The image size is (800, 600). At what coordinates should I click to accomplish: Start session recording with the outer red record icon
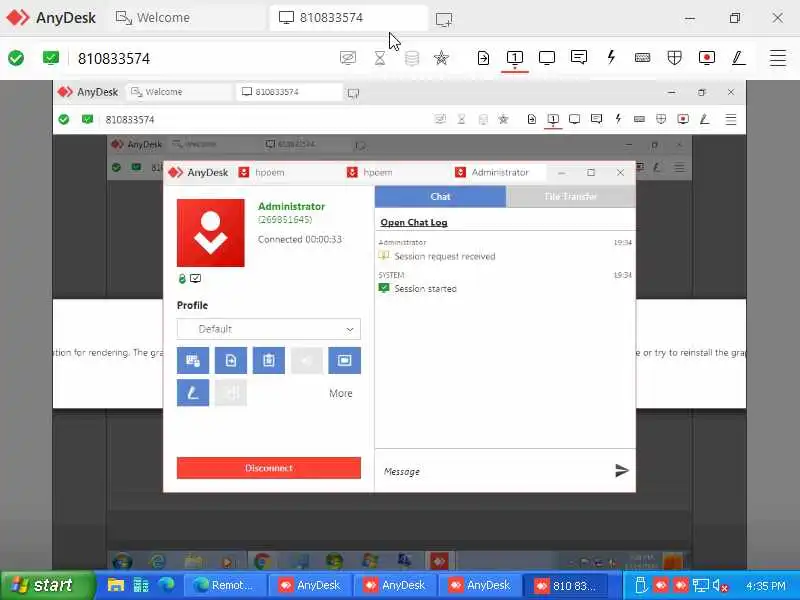(x=707, y=58)
